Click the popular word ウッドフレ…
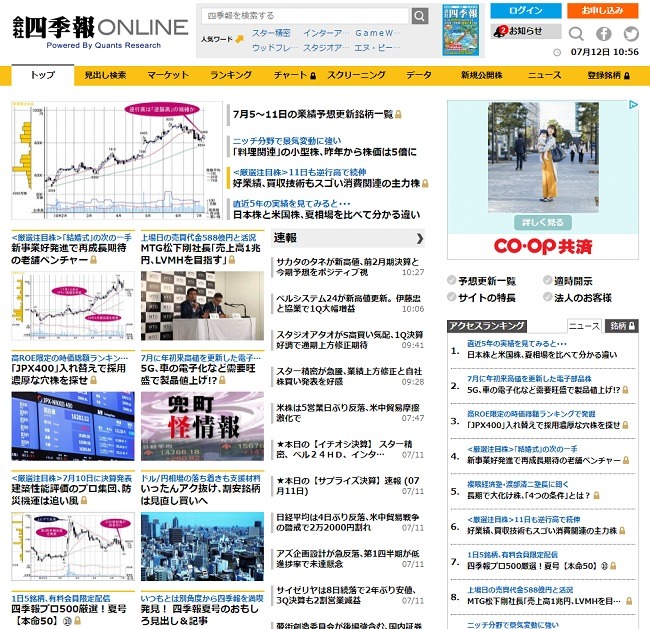Image resolution: width=650 pixels, height=629 pixels. click(x=275, y=48)
